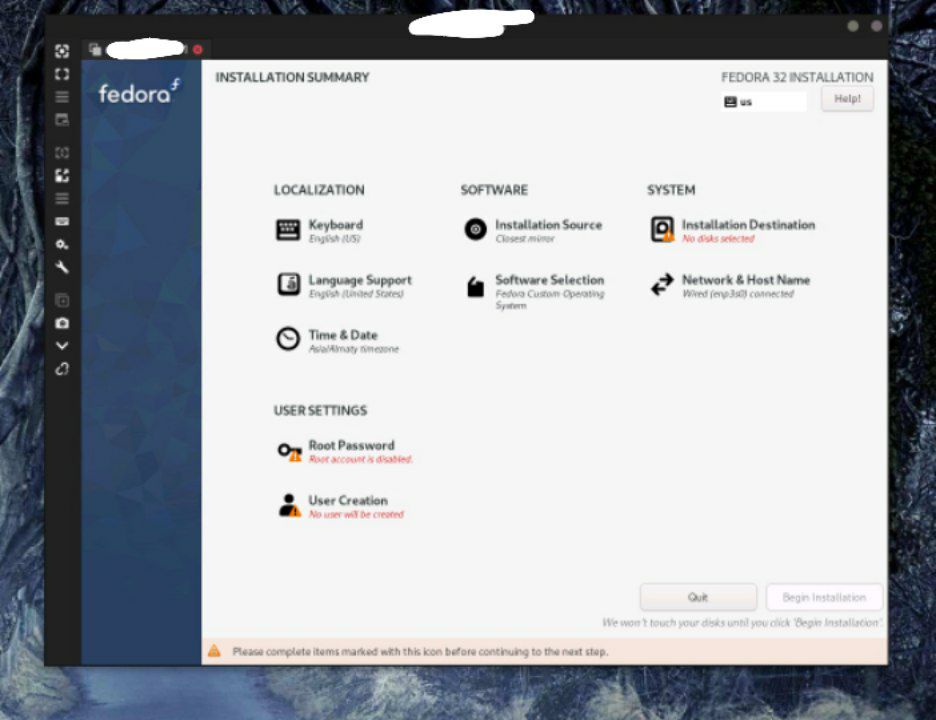
Task: Click the 'SYSTEM' section heading
Action: [x=671, y=190]
